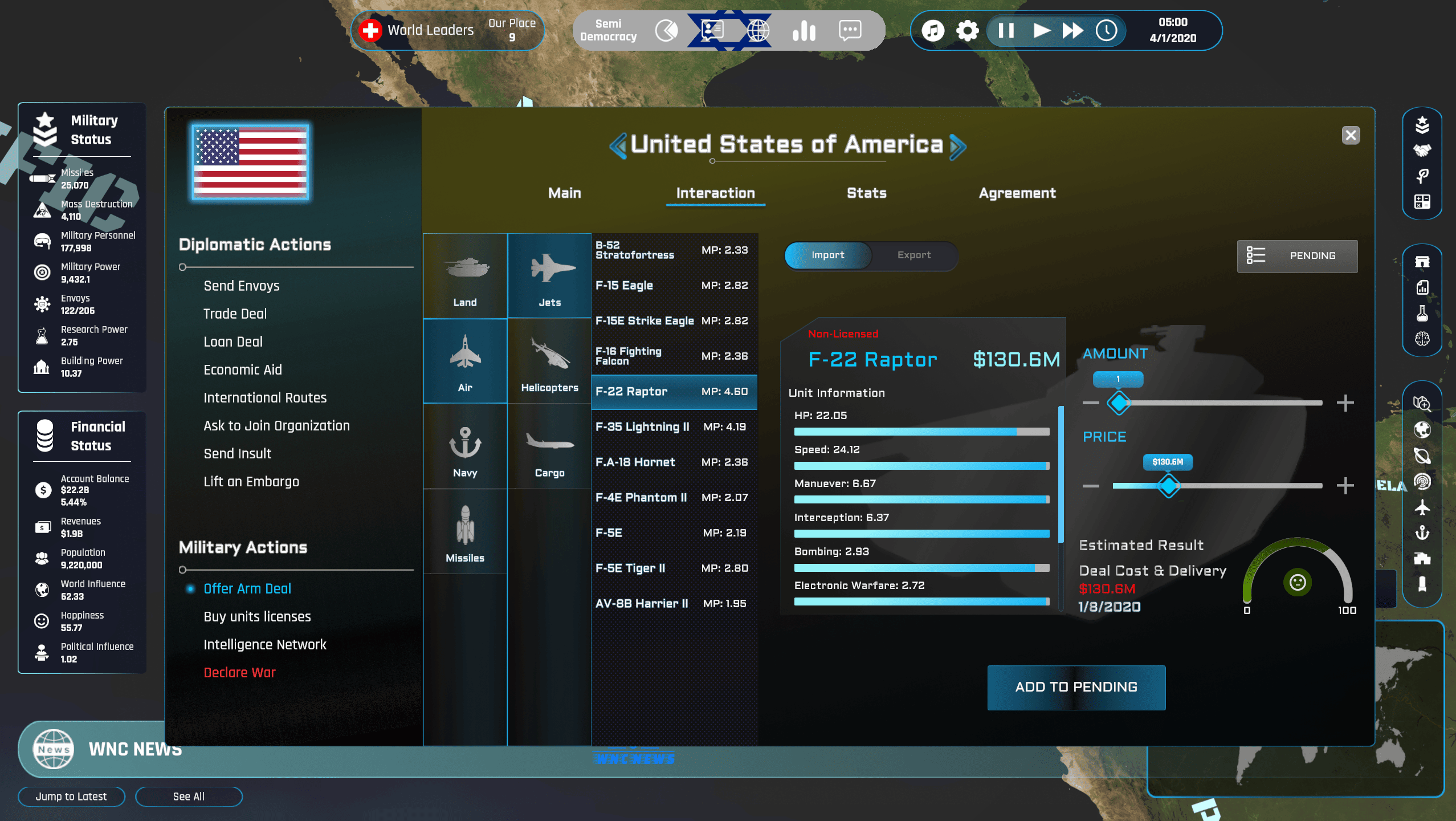Select the Air units category
1456x821 pixels.
pyautogui.click(x=465, y=361)
